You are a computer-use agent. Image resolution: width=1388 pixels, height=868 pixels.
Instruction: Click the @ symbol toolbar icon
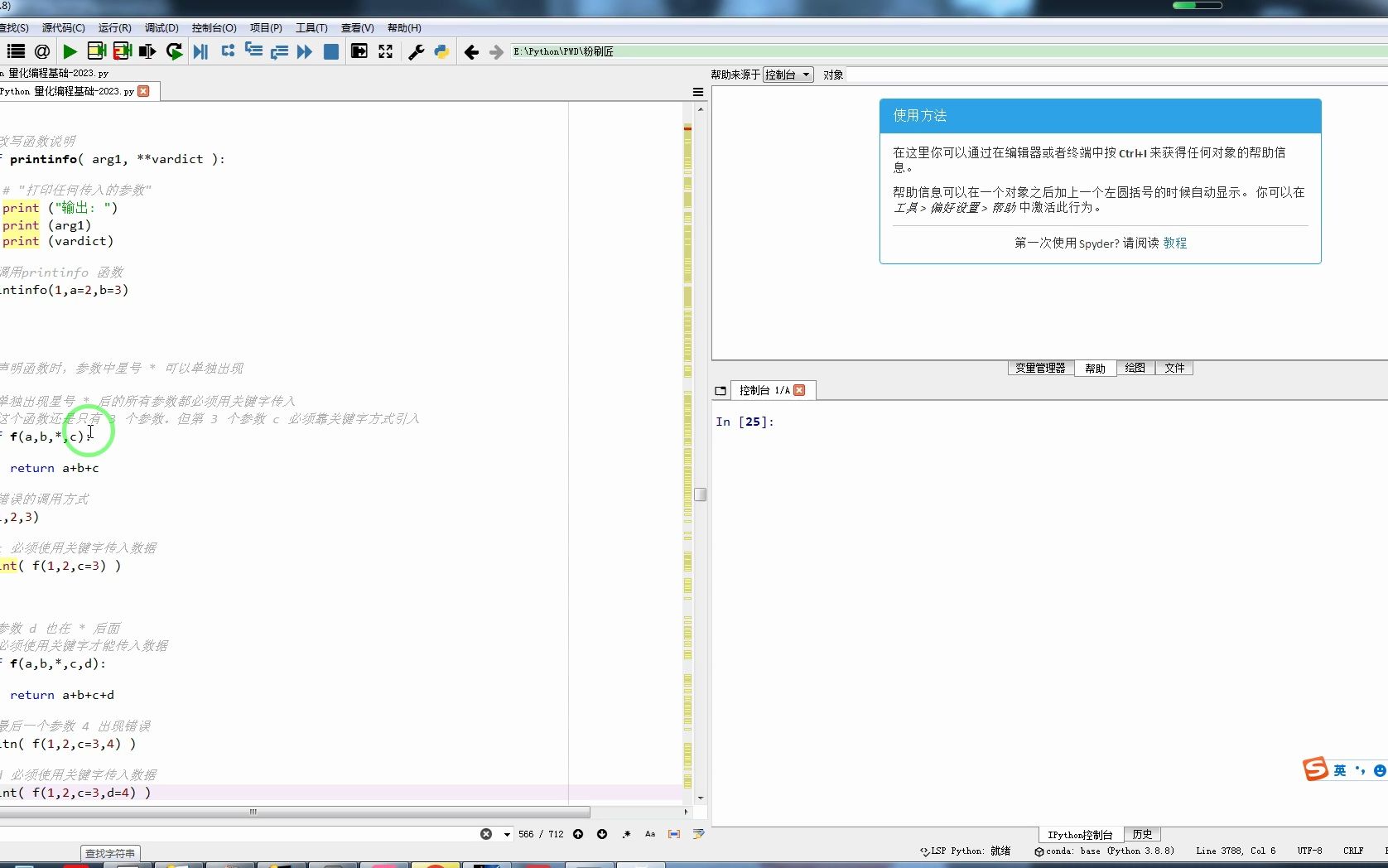[42, 51]
